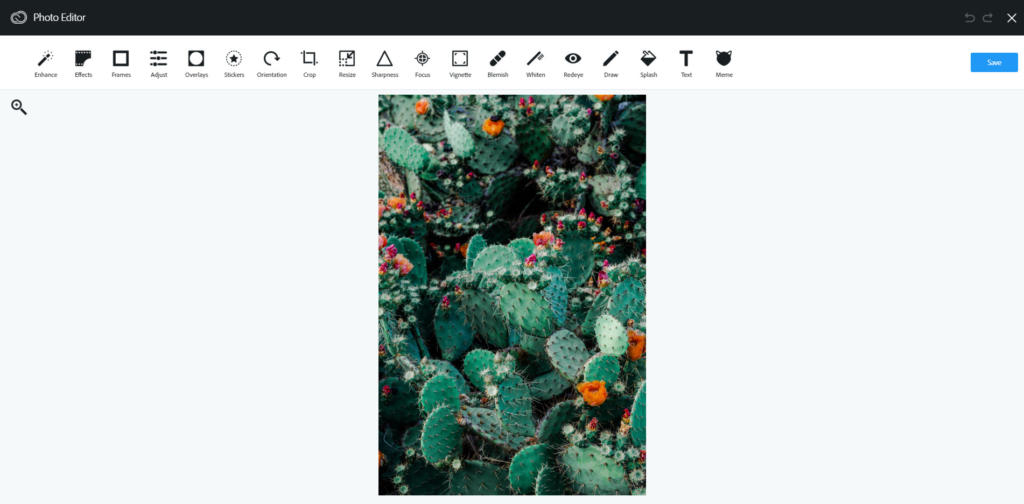Select the Enhance magic wand tool

pos(46,64)
